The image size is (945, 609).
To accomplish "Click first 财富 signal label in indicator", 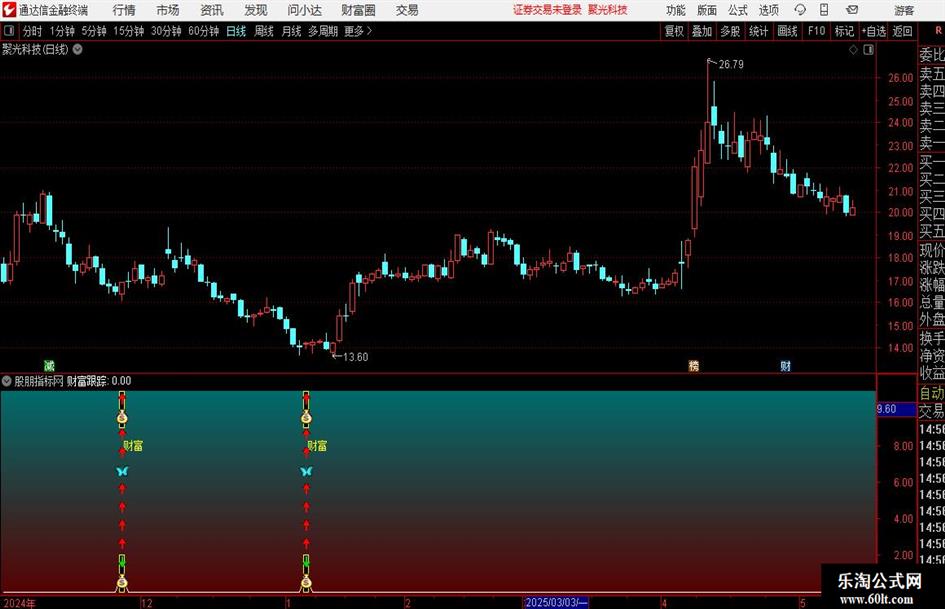I will tap(133, 446).
